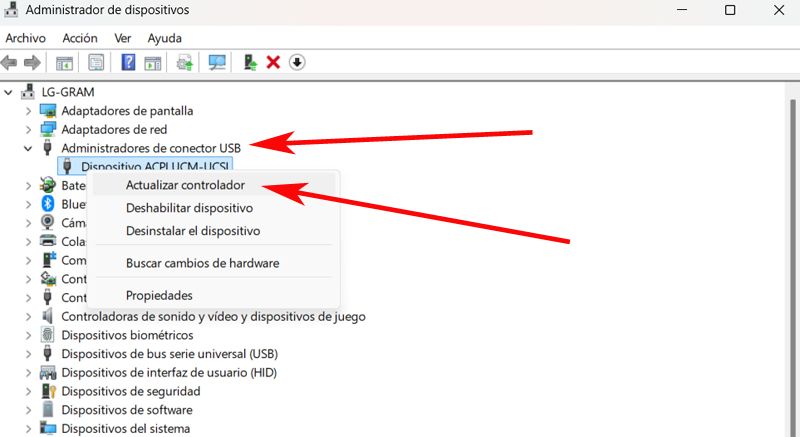Choose Actualizar controlador from context menu

pos(185,185)
